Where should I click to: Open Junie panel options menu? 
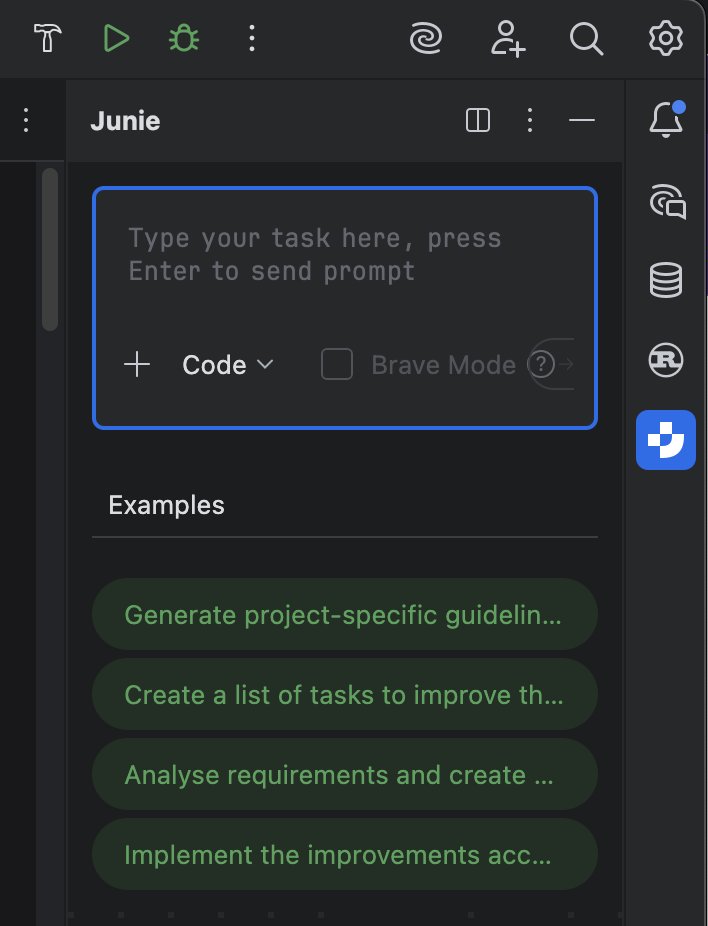click(x=530, y=120)
